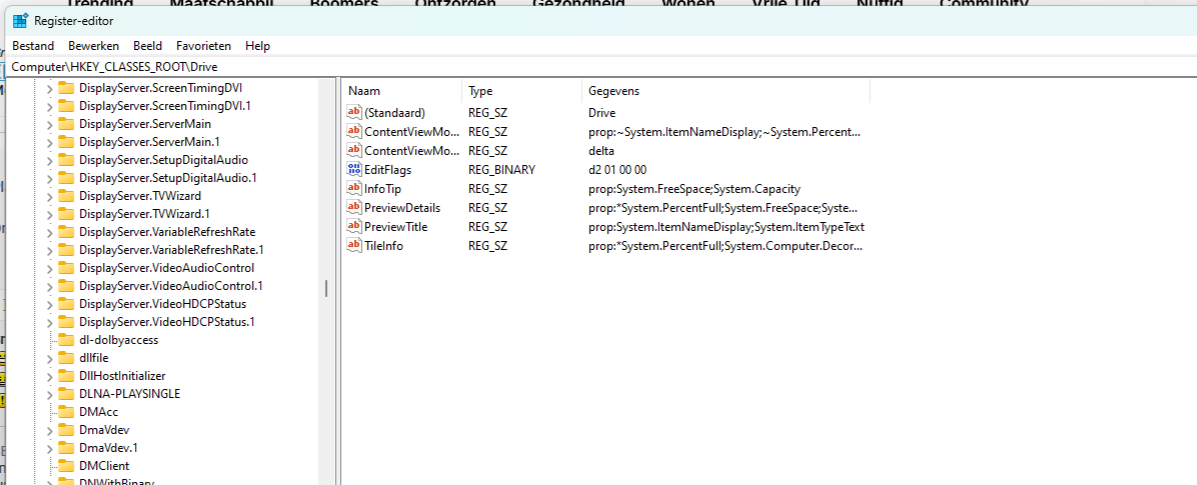This screenshot has height=485, width=1197.
Task: Click the PreviewDetails string value icon
Action: tap(353, 208)
